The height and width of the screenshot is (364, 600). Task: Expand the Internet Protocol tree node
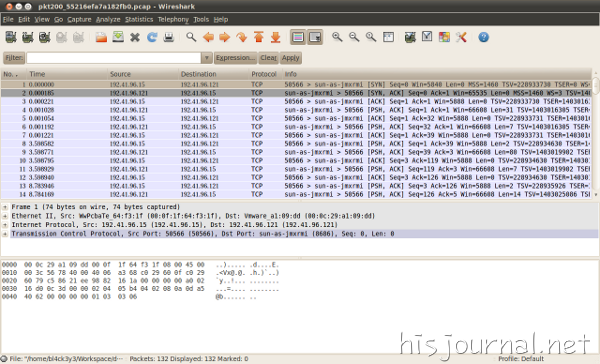pos(5,225)
